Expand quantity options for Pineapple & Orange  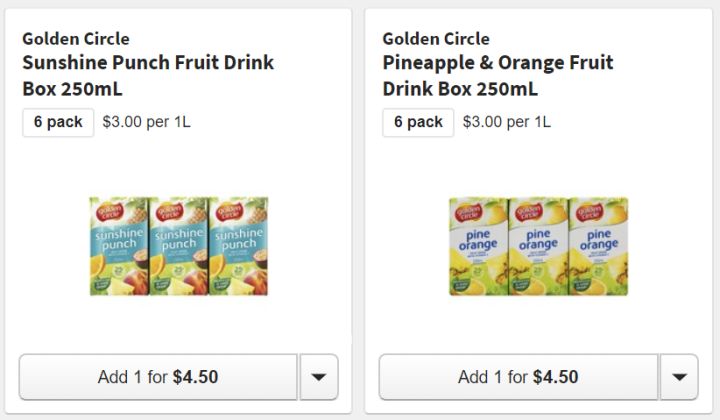tap(679, 377)
